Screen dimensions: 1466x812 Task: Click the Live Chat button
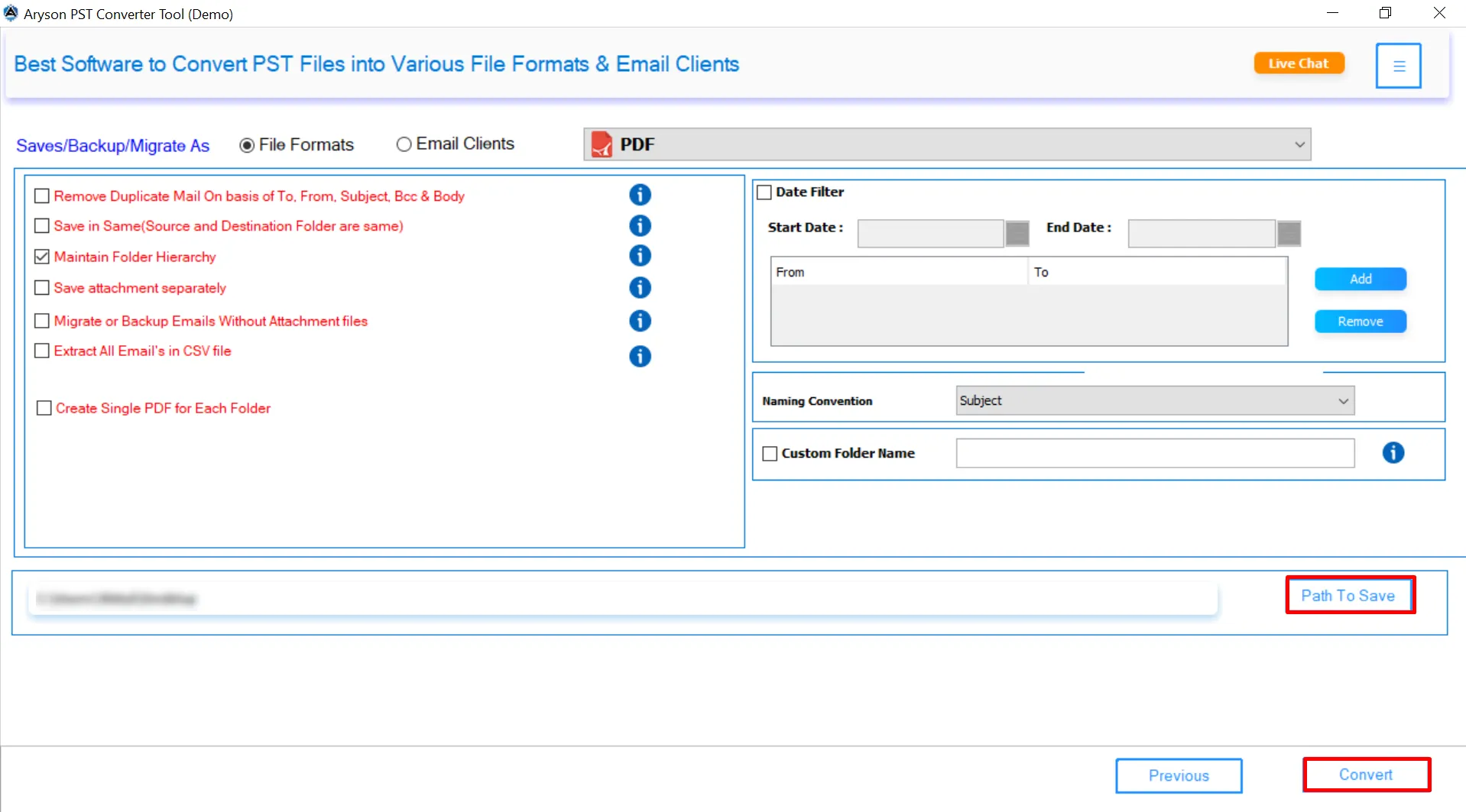[1299, 63]
